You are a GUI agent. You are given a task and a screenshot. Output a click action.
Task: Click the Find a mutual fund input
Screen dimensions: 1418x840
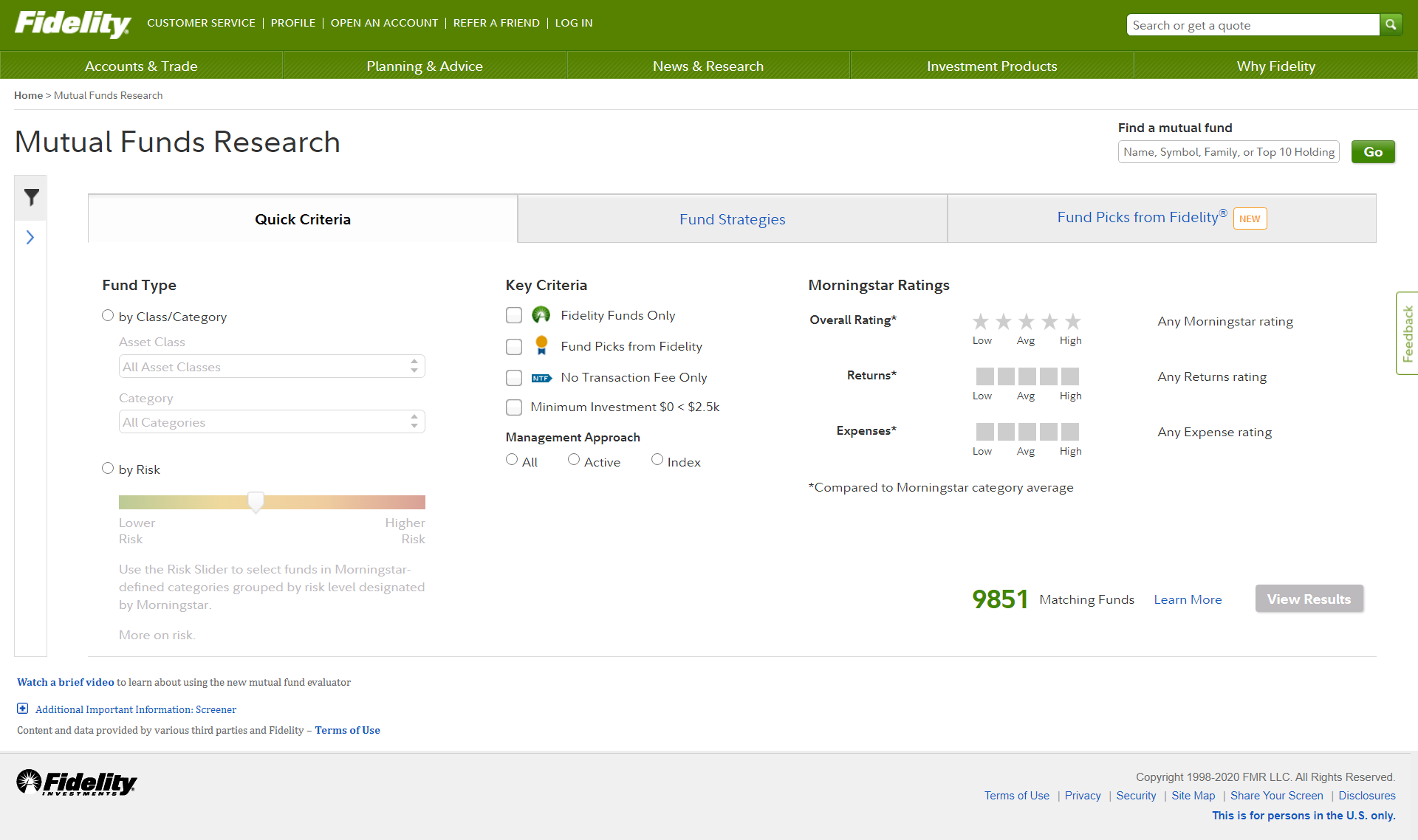pos(1228,152)
